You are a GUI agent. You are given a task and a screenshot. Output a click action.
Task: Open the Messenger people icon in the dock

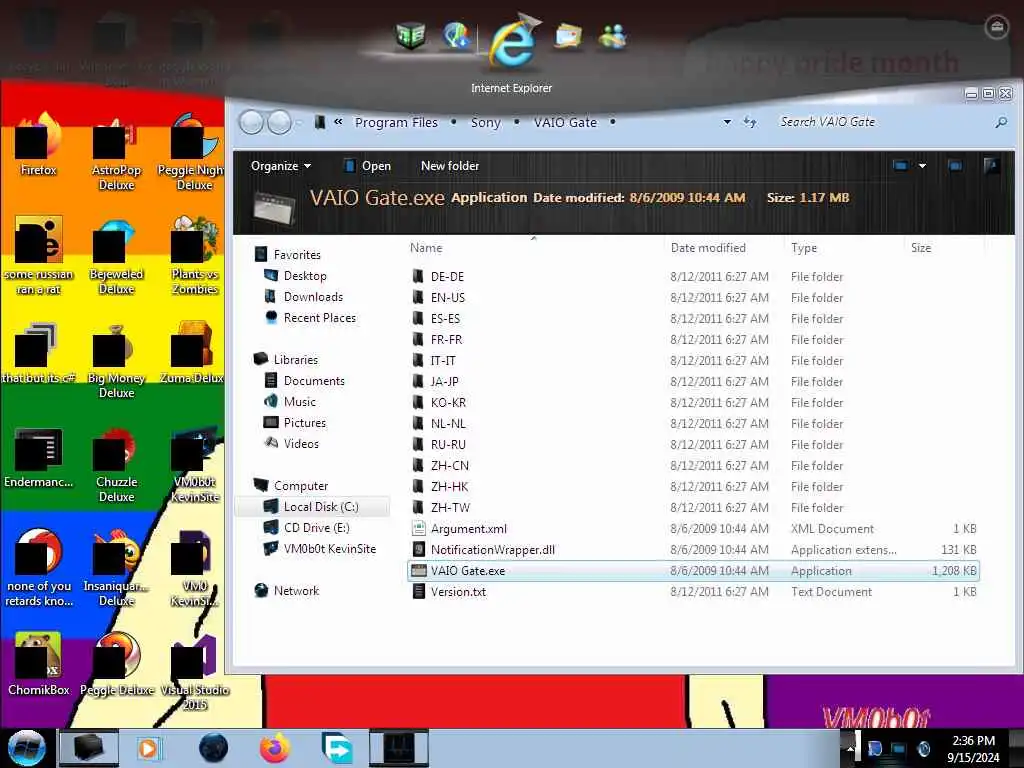613,36
